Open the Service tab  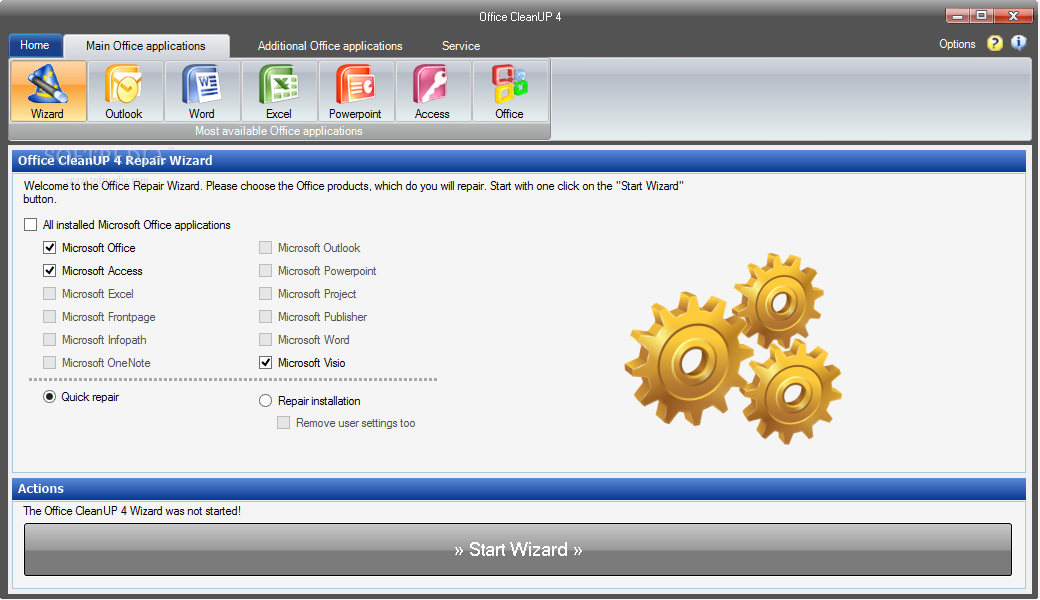461,46
